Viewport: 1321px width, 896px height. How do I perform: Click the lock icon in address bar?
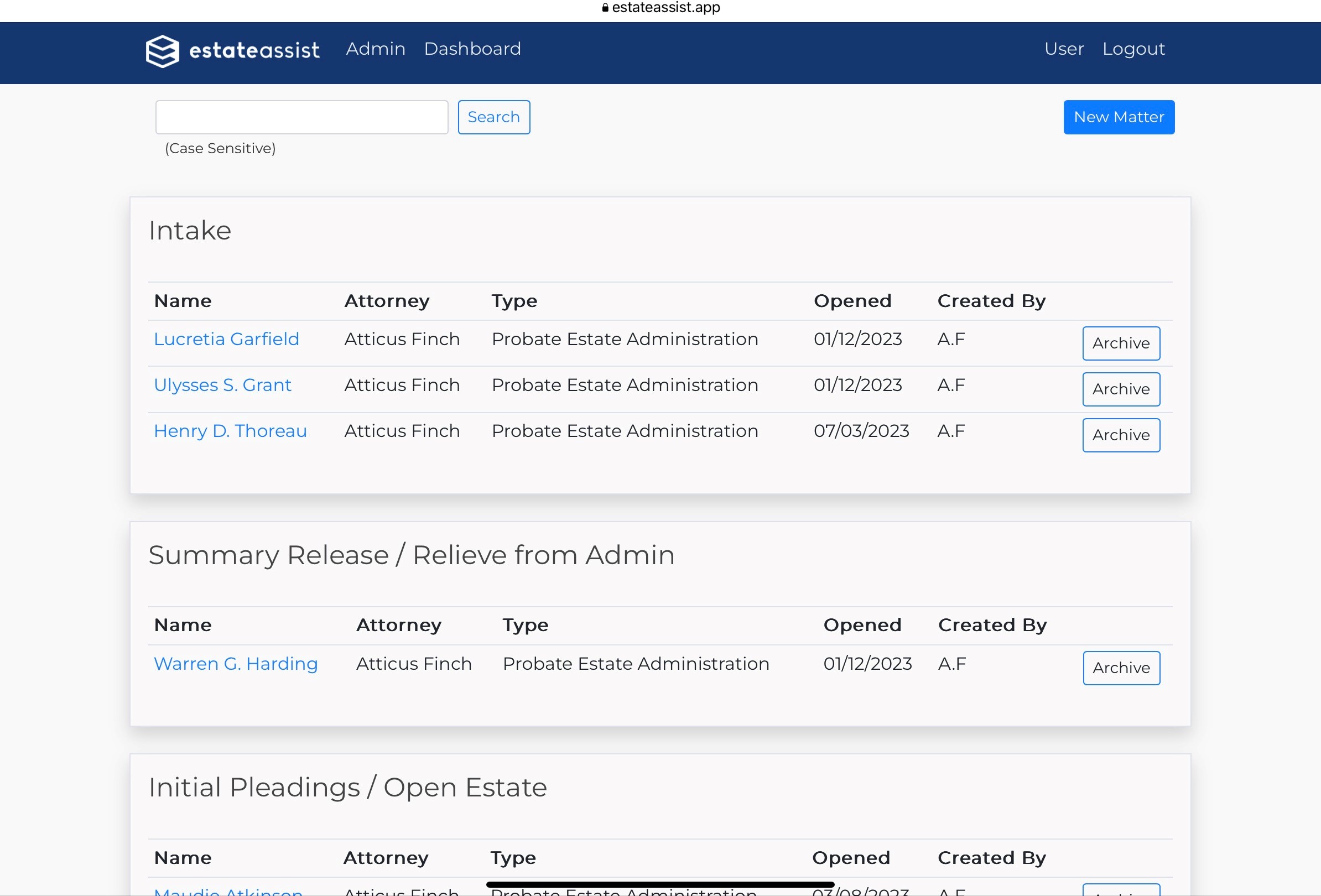[x=605, y=7]
